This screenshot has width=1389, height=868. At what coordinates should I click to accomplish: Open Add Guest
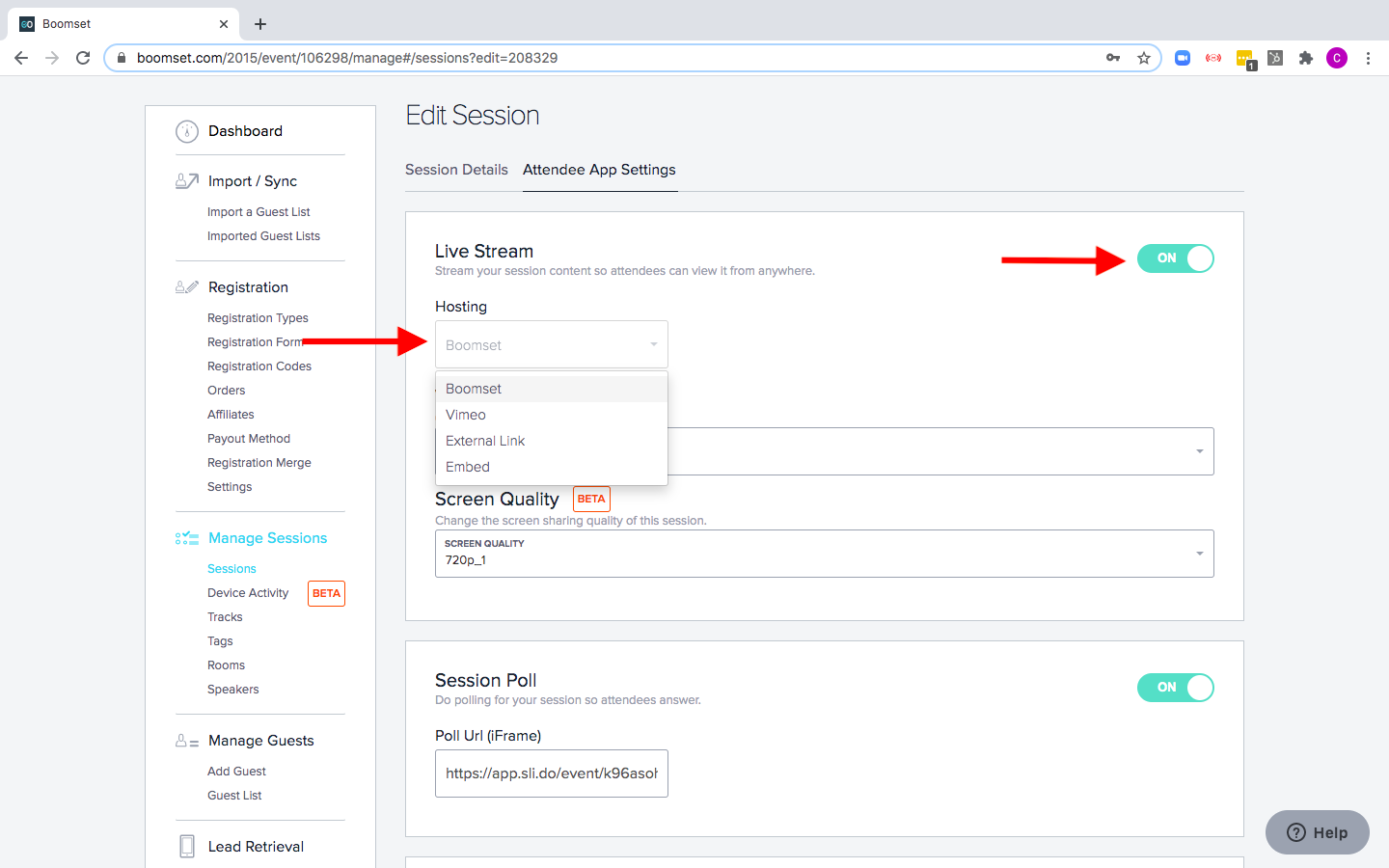tap(236, 772)
